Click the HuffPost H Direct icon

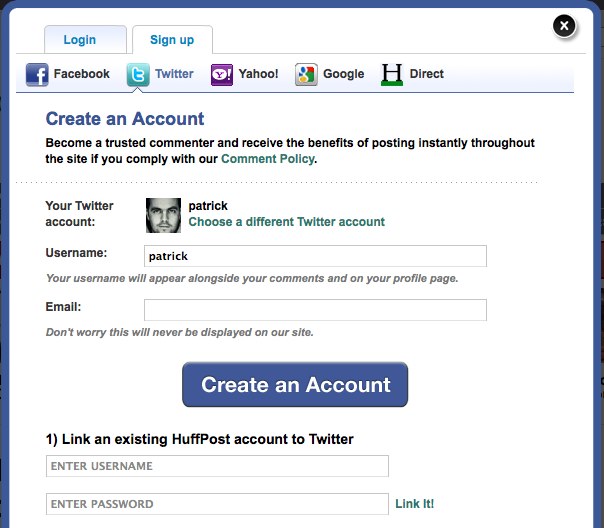tap(392, 74)
